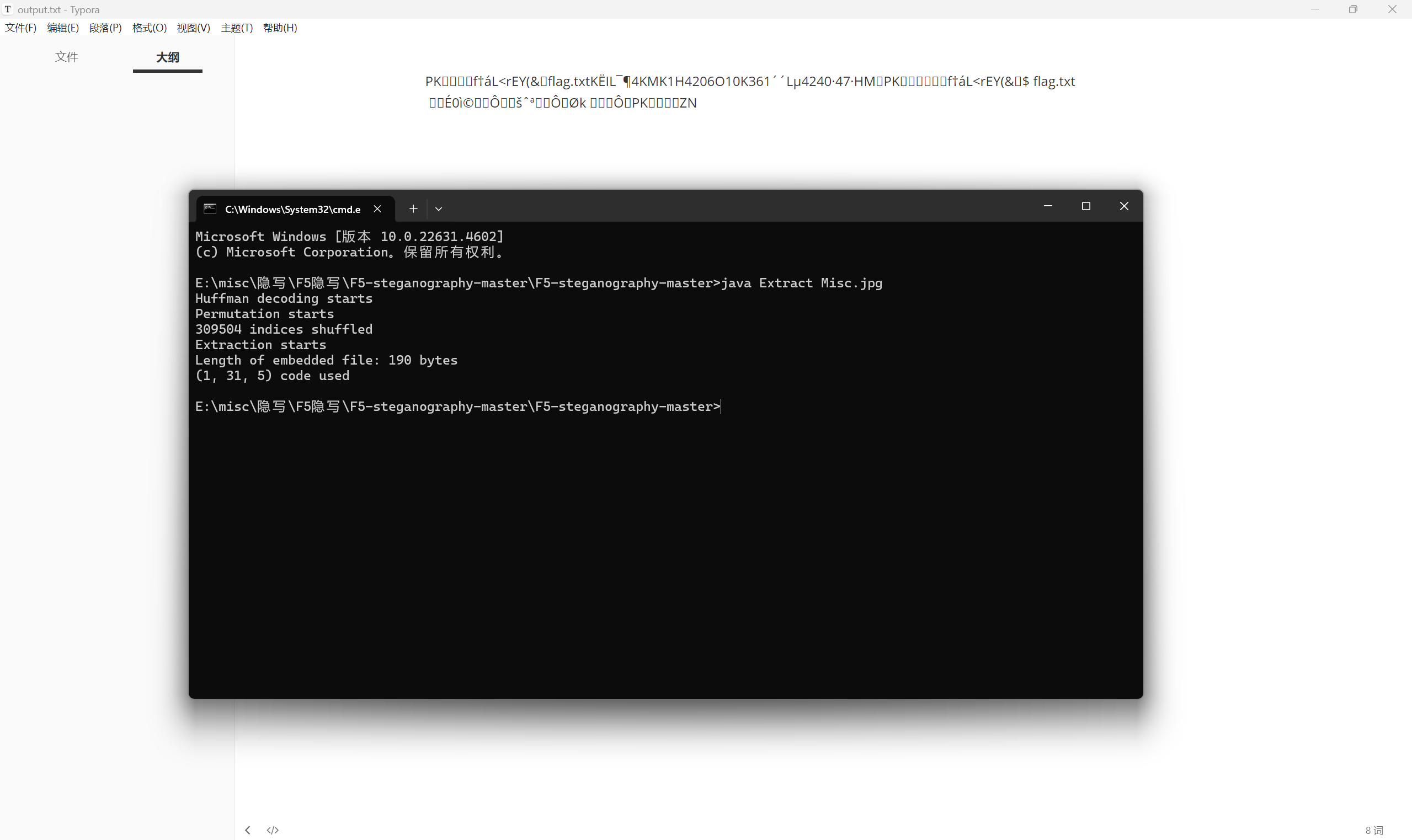This screenshot has width=1412, height=840.
Task: Click '(1, 31, 5) code used' line
Action: [273, 375]
